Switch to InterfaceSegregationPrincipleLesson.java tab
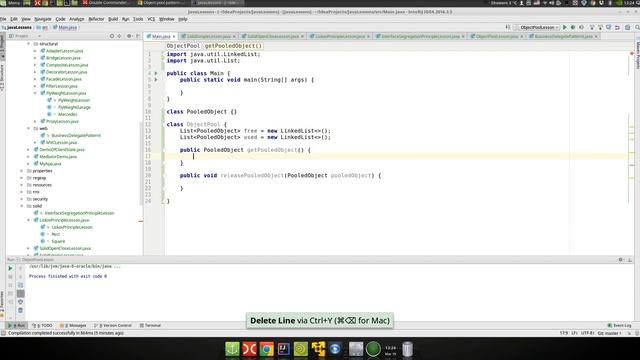The width and height of the screenshot is (640, 360). (x=420, y=36)
